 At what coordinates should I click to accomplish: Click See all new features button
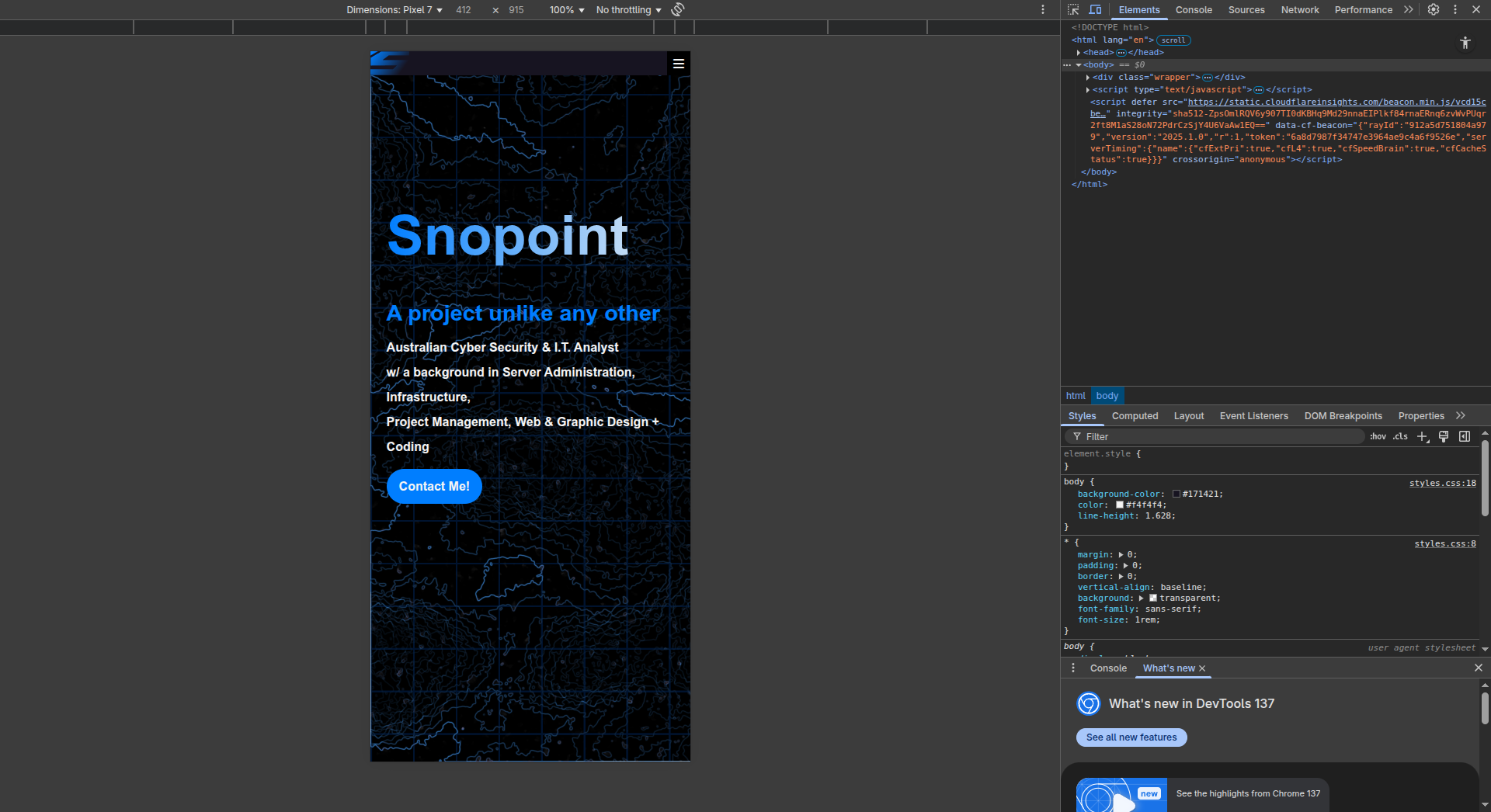click(1131, 737)
